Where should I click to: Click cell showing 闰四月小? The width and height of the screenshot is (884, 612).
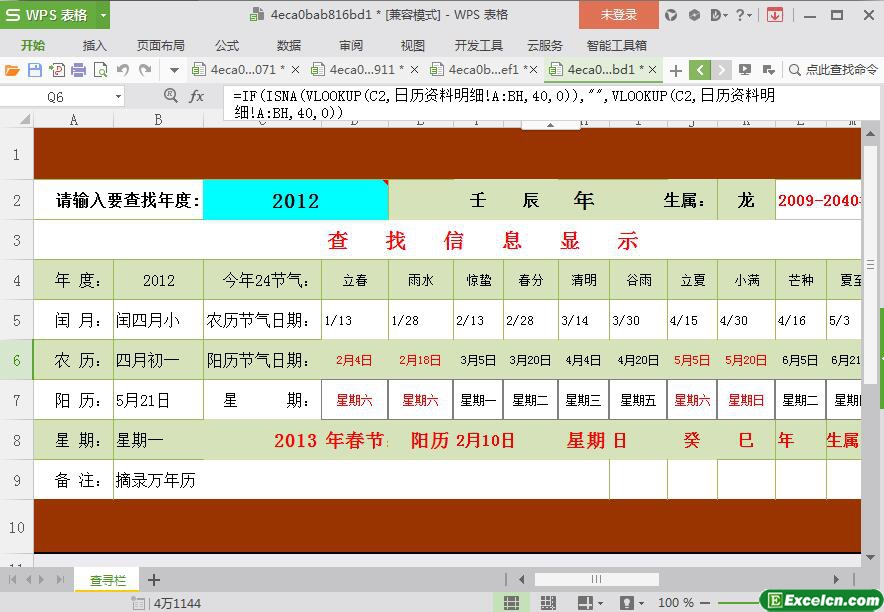tap(158, 320)
